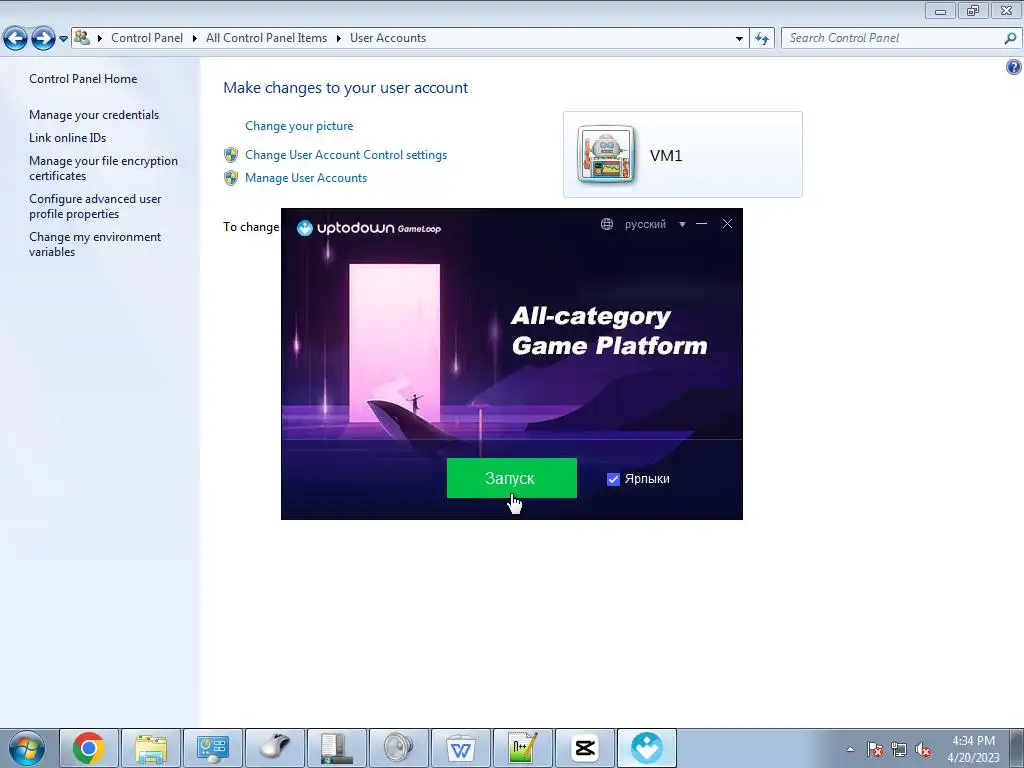The width and height of the screenshot is (1024, 768).
Task: Click the GameLoop installer taskbar icon
Action: click(647, 748)
